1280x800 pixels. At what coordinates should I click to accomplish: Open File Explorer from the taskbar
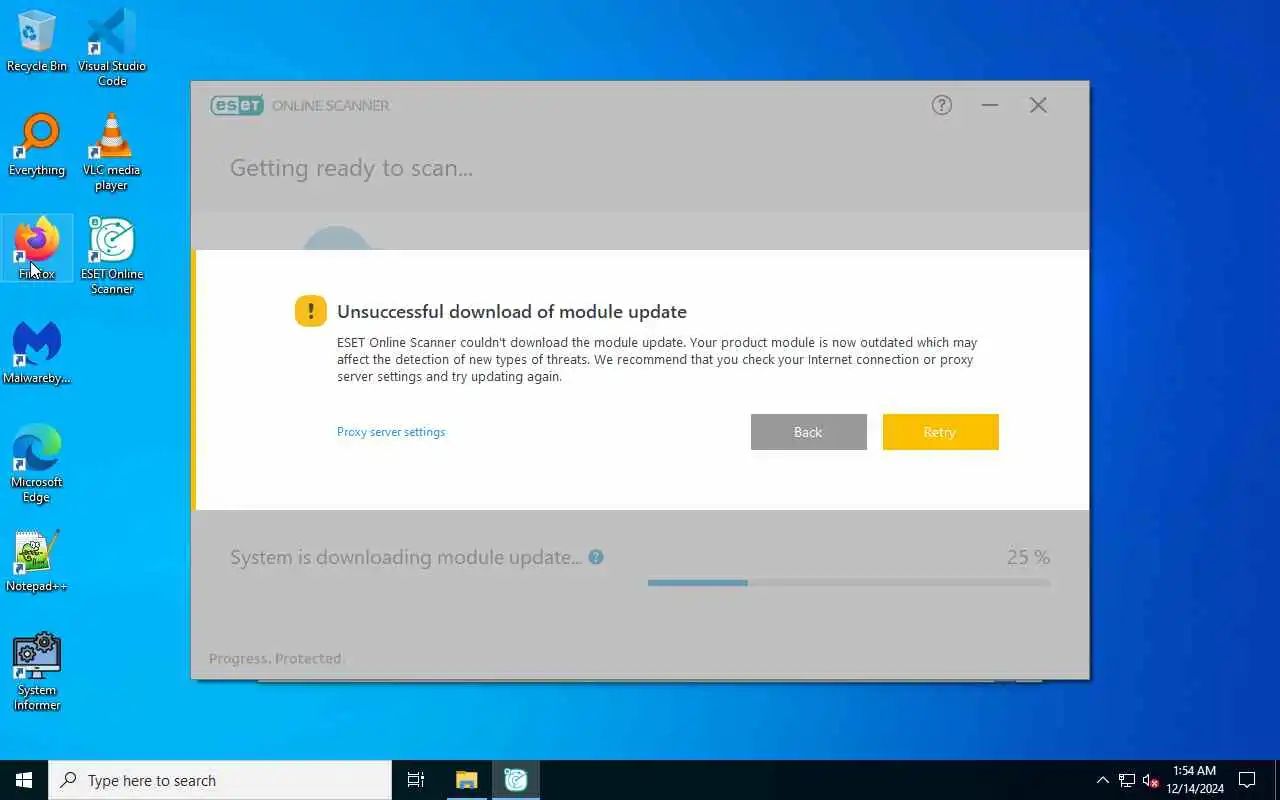coord(467,780)
